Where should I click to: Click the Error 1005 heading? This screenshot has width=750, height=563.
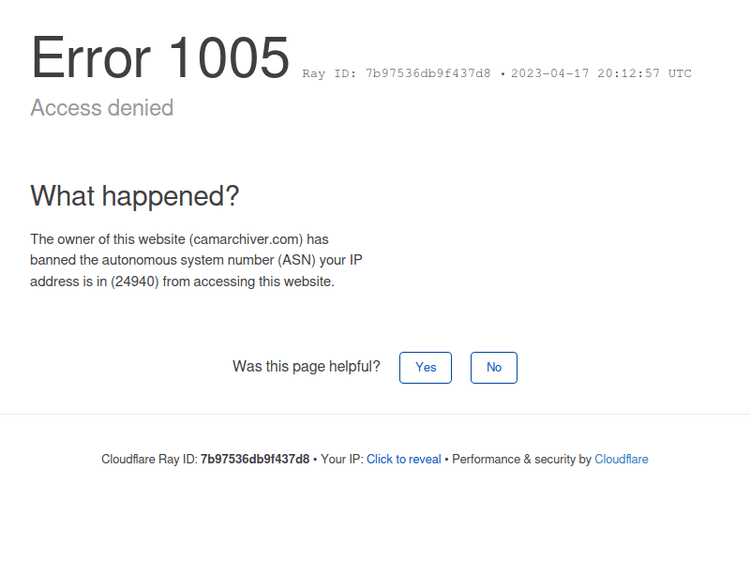(160, 58)
